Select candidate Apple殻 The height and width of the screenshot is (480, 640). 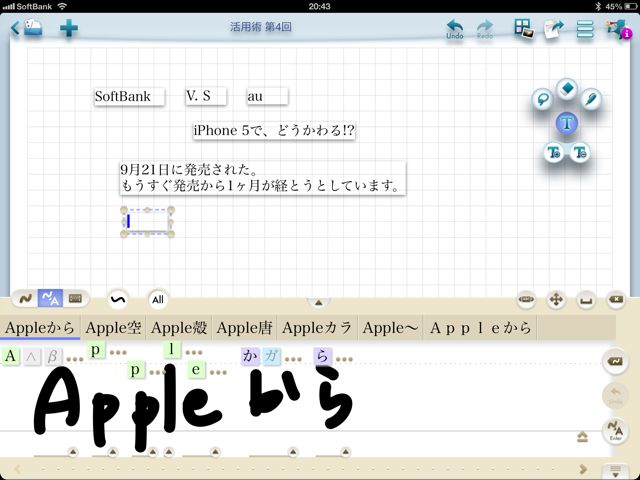[x=179, y=327]
